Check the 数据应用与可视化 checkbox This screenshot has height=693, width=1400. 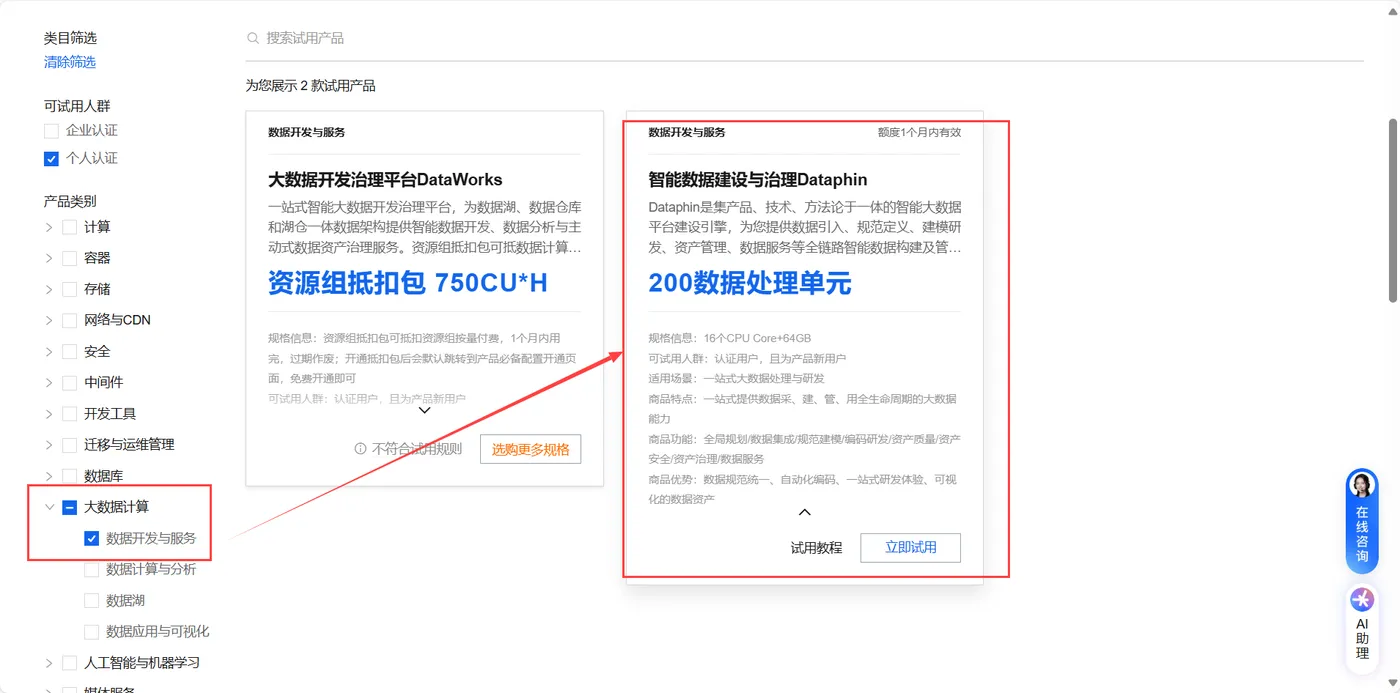[91, 631]
